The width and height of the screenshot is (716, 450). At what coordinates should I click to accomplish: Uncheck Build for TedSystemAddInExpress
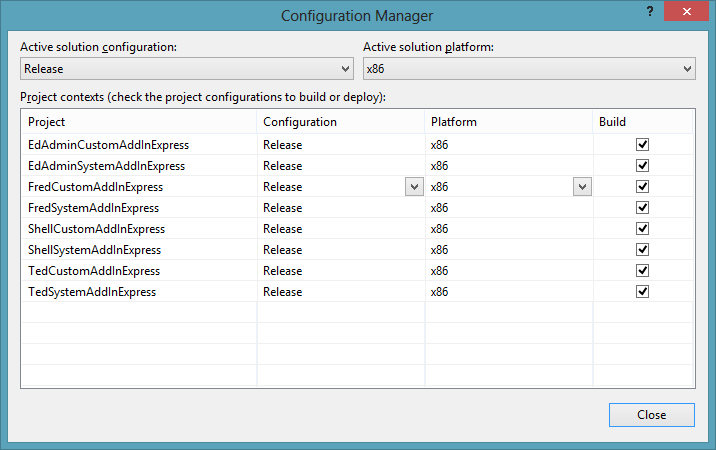click(642, 291)
